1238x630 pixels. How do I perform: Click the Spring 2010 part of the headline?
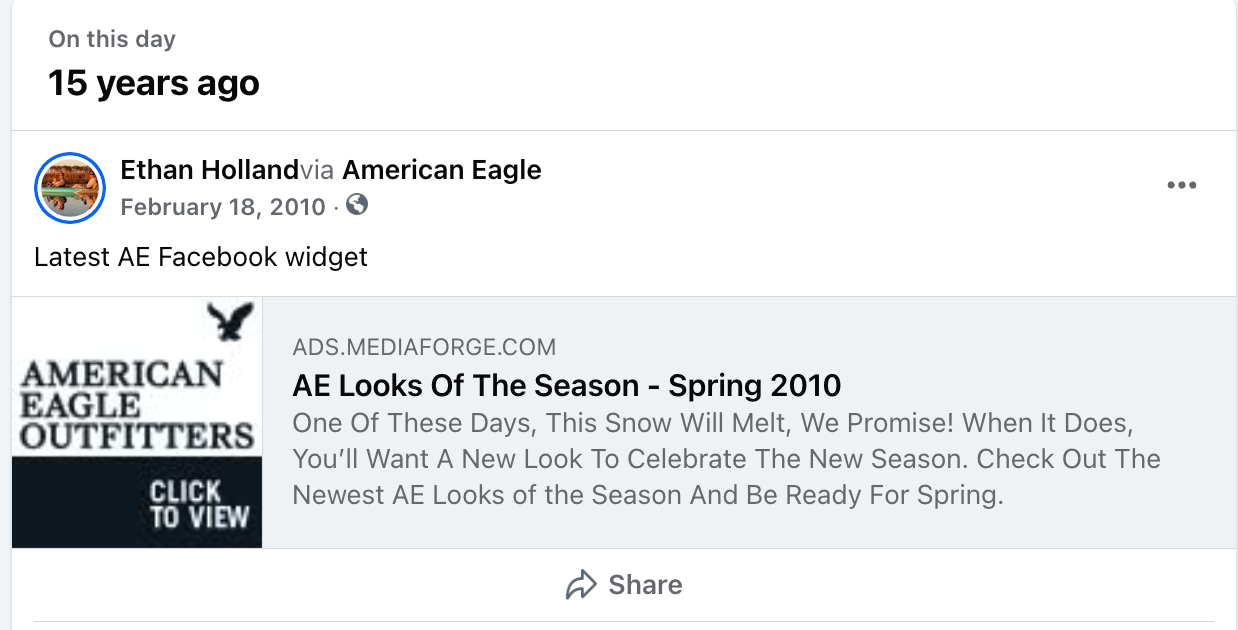(x=755, y=385)
